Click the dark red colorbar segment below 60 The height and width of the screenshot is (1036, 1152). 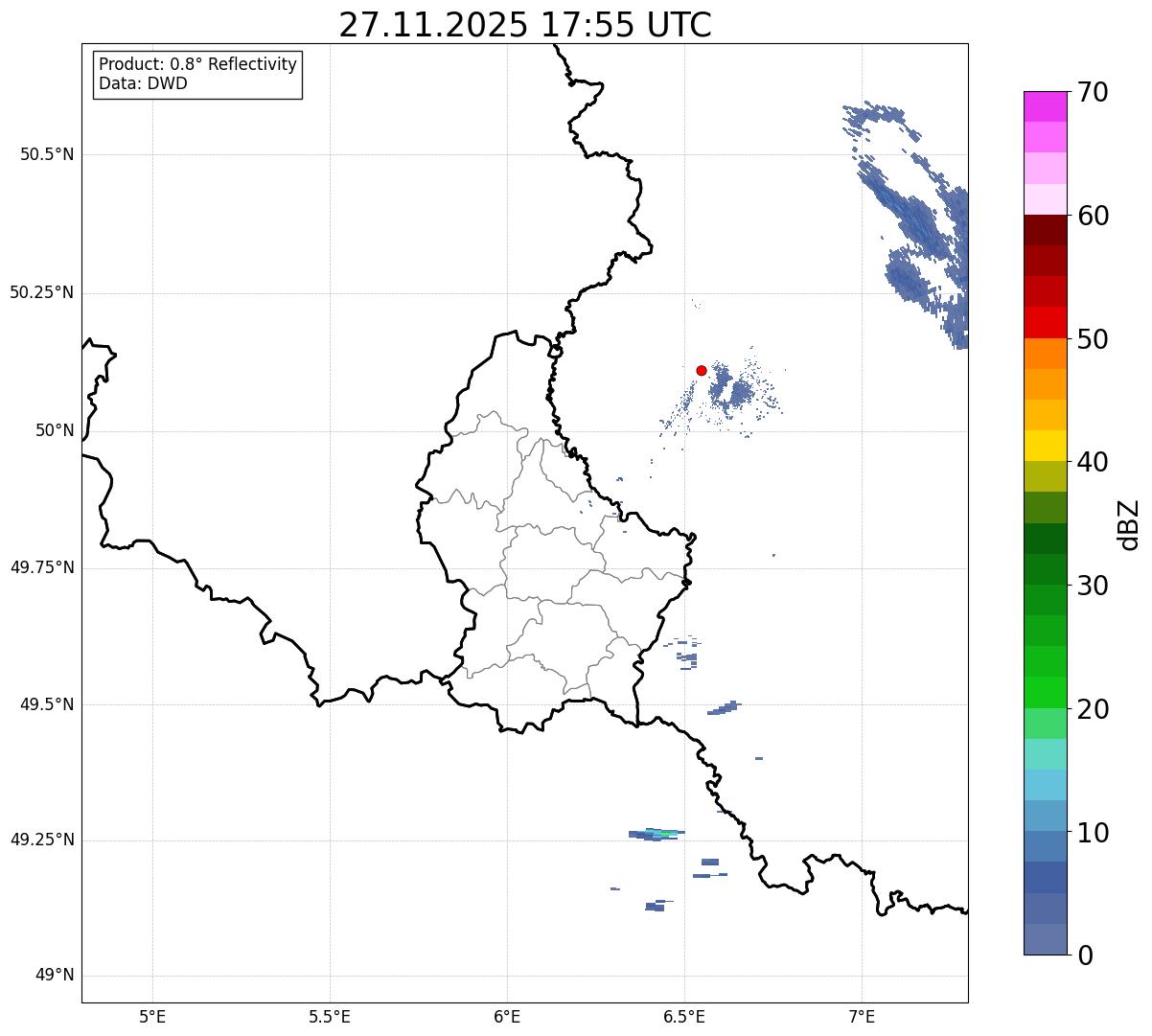tap(1046, 230)
